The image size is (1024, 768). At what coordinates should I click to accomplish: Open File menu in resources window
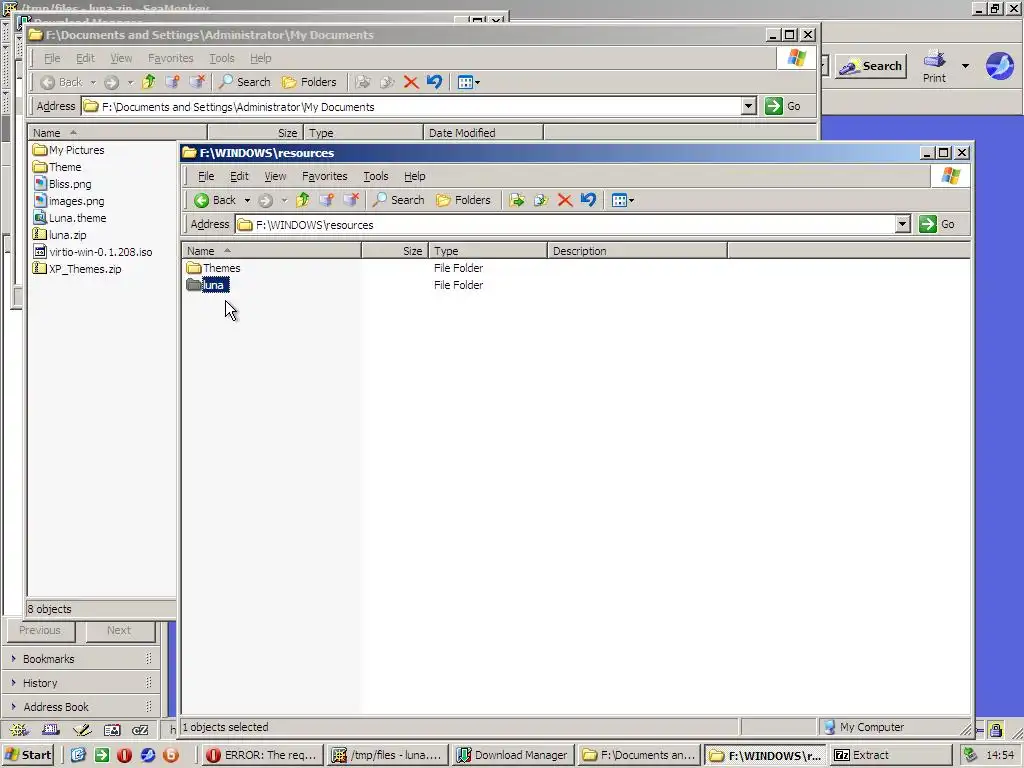[x=206, y=176]
